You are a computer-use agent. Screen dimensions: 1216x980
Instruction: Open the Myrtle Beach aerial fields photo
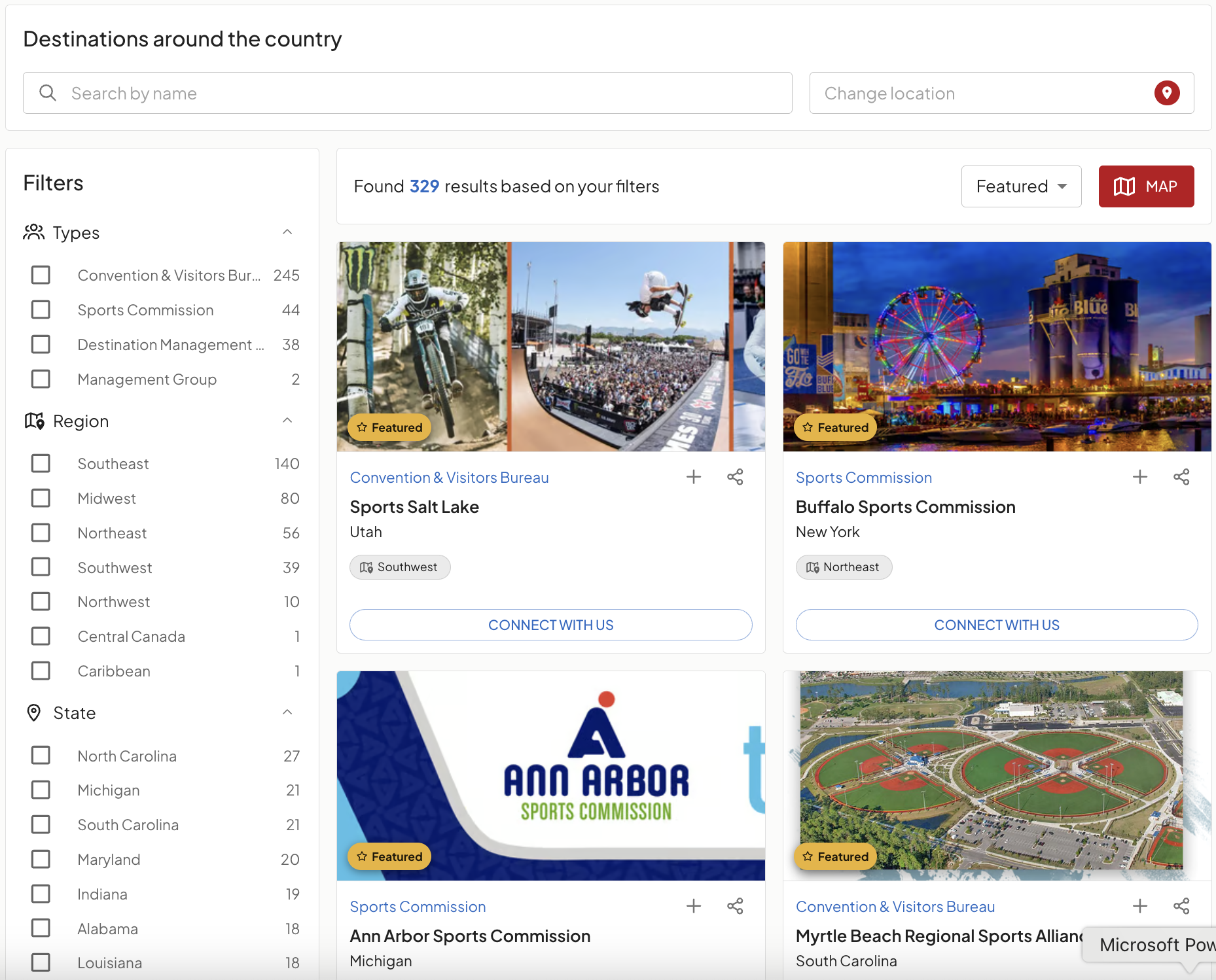997,776
